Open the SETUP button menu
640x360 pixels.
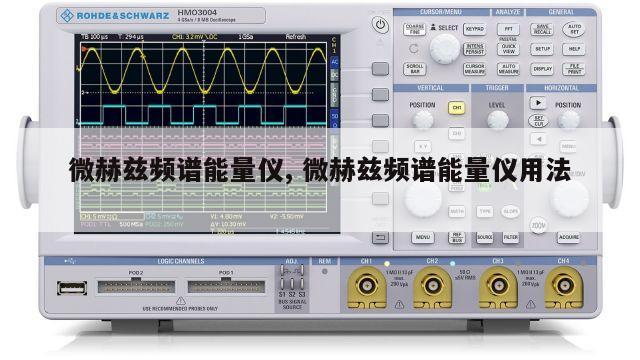[x=542, y=49]
